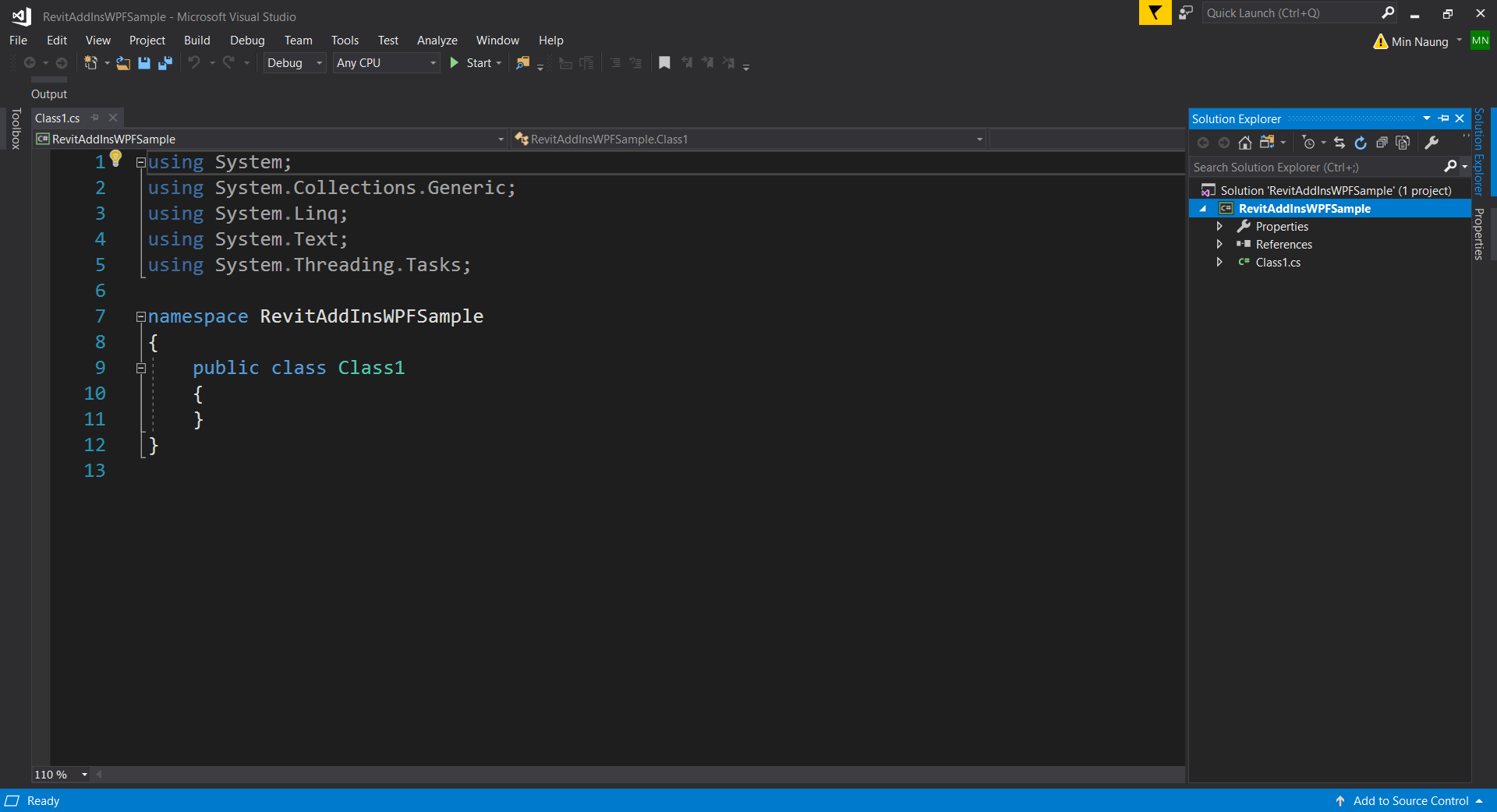Screen dimensions: 1497x812
Task: Toggle the Solution Explorer auto-hide pin
Action: [1444, 118]
